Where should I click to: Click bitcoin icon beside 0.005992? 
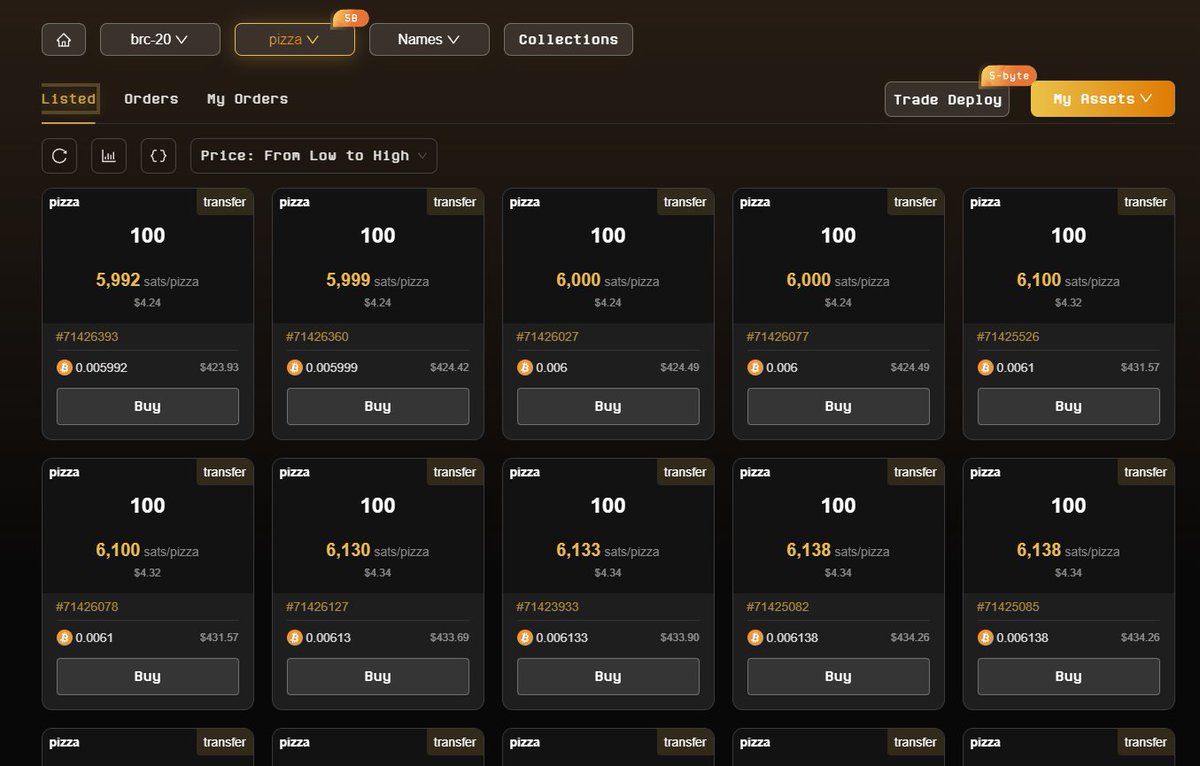coord(64,368)
